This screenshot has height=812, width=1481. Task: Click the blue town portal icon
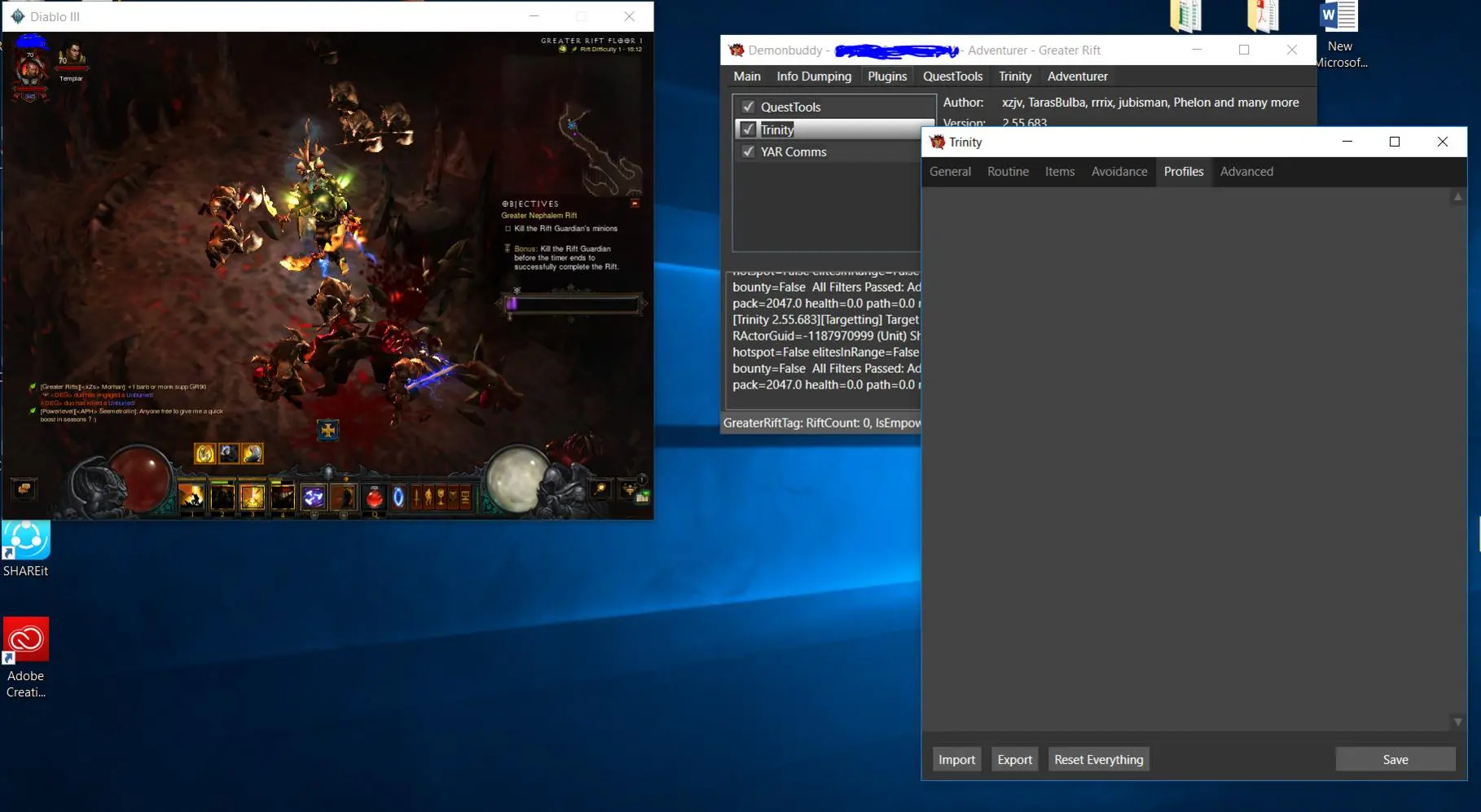[x=398, y=497]
